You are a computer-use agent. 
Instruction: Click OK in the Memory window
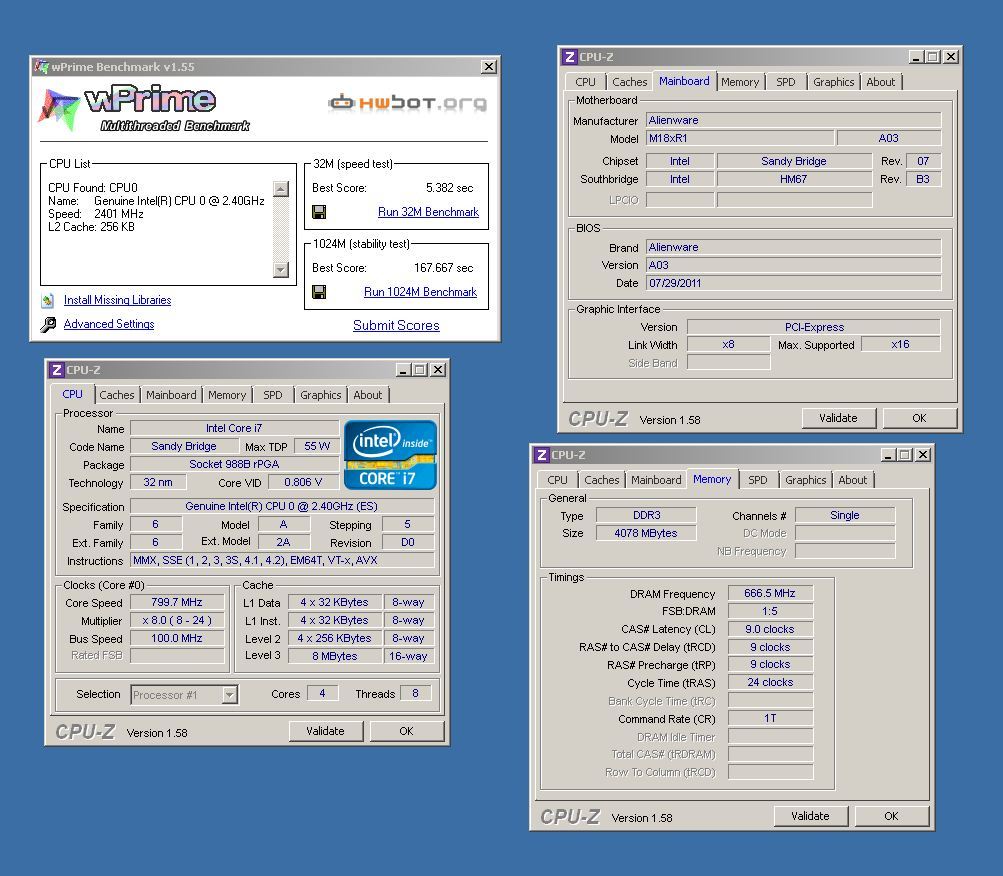(891, 816)
